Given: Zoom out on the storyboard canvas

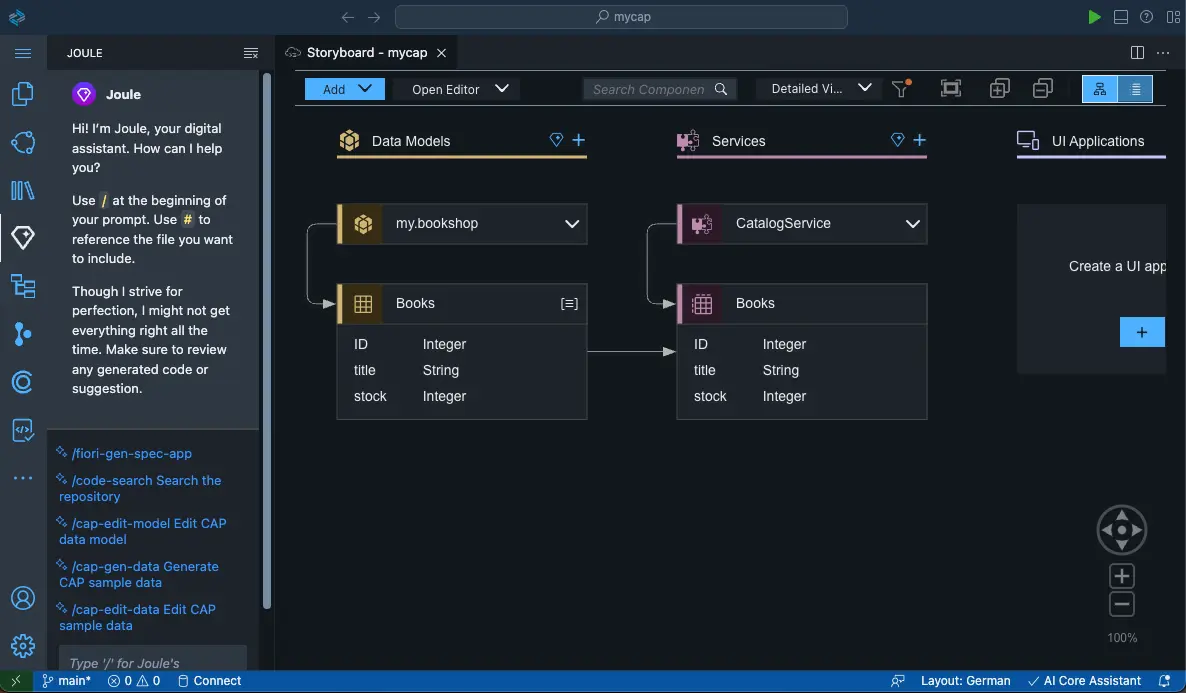Looking at the screenshot, I should pos(1122,604).
